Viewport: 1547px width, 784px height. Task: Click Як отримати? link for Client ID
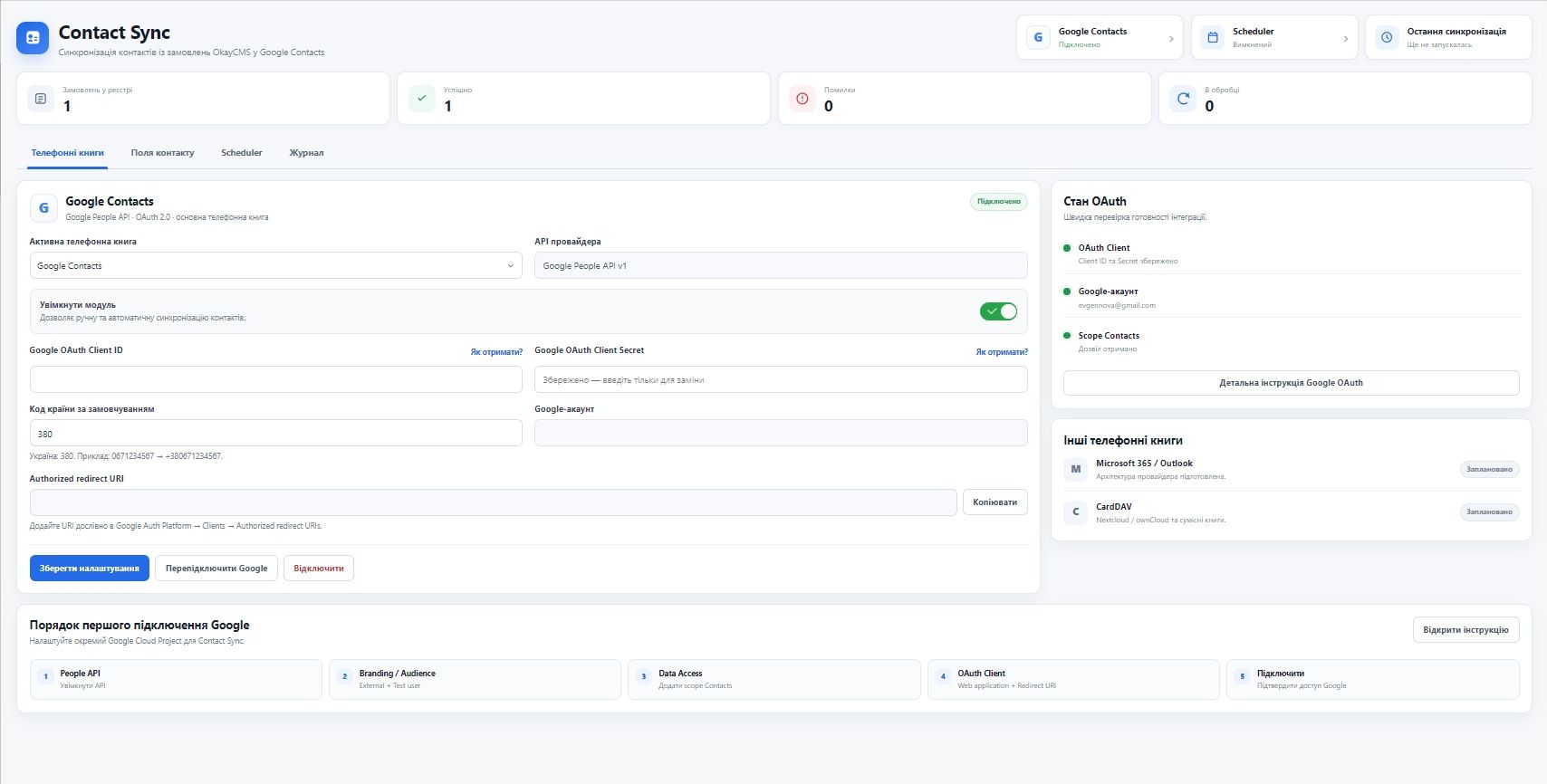(x=496, y=352)
